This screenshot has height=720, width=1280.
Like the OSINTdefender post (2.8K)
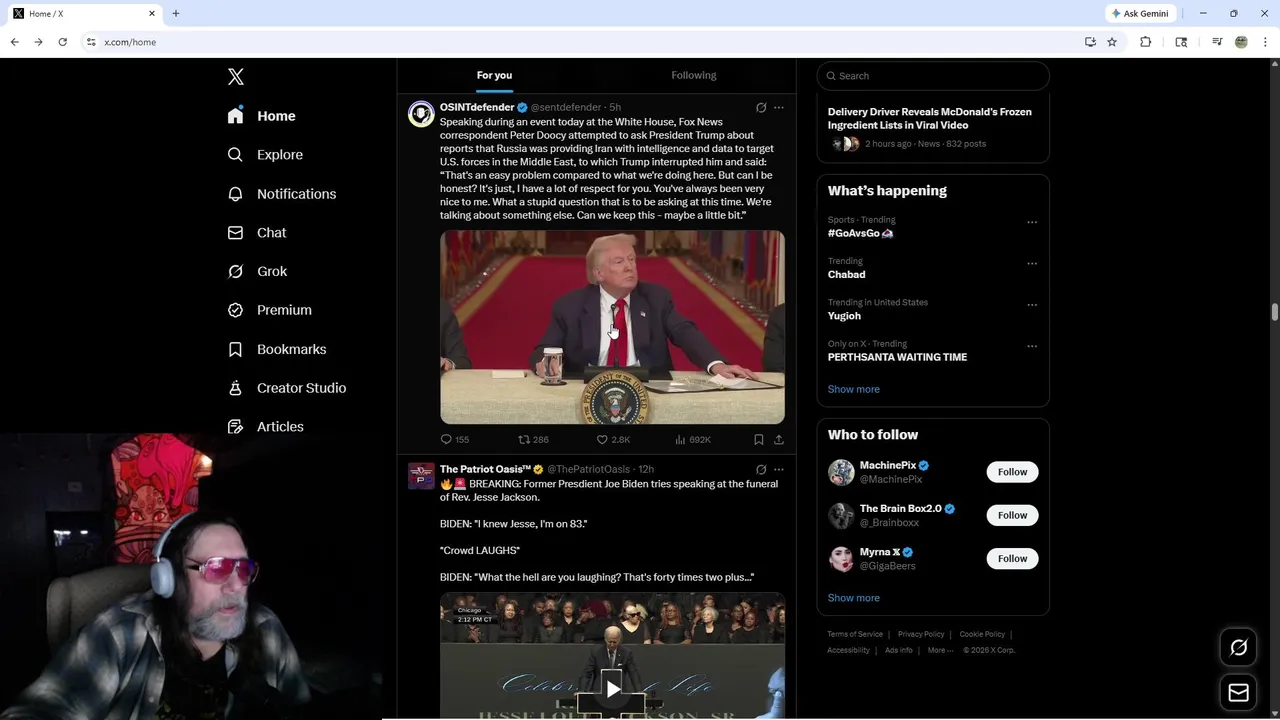coord(613,439)
